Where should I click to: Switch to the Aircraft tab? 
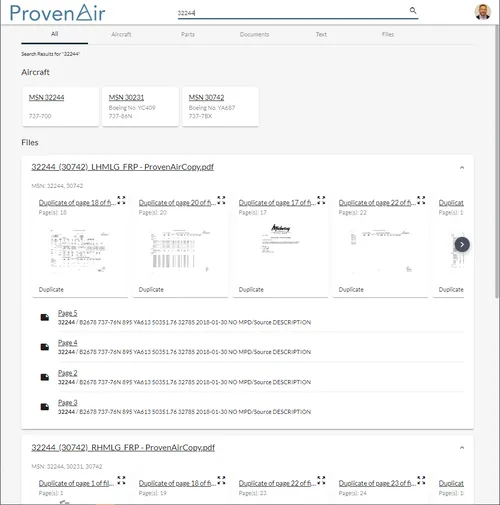[121, 34]
